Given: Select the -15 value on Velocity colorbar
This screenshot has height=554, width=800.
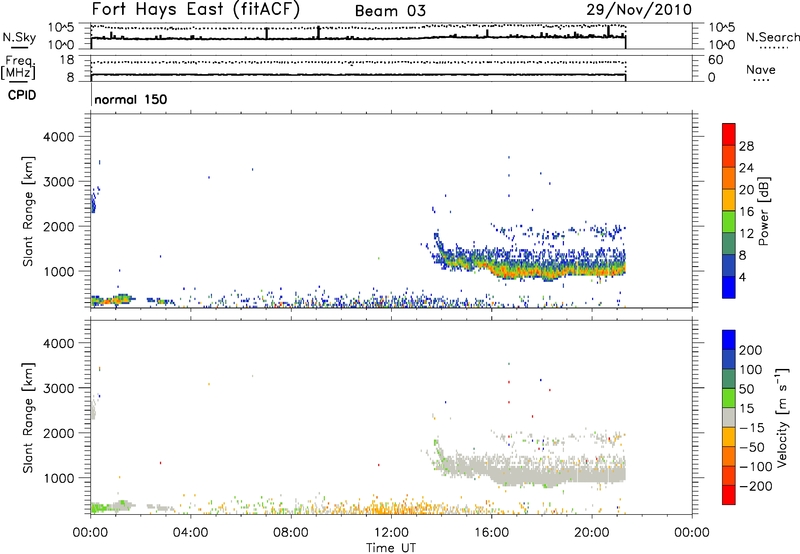Looking at the screenshot, I should coord(752,428).
